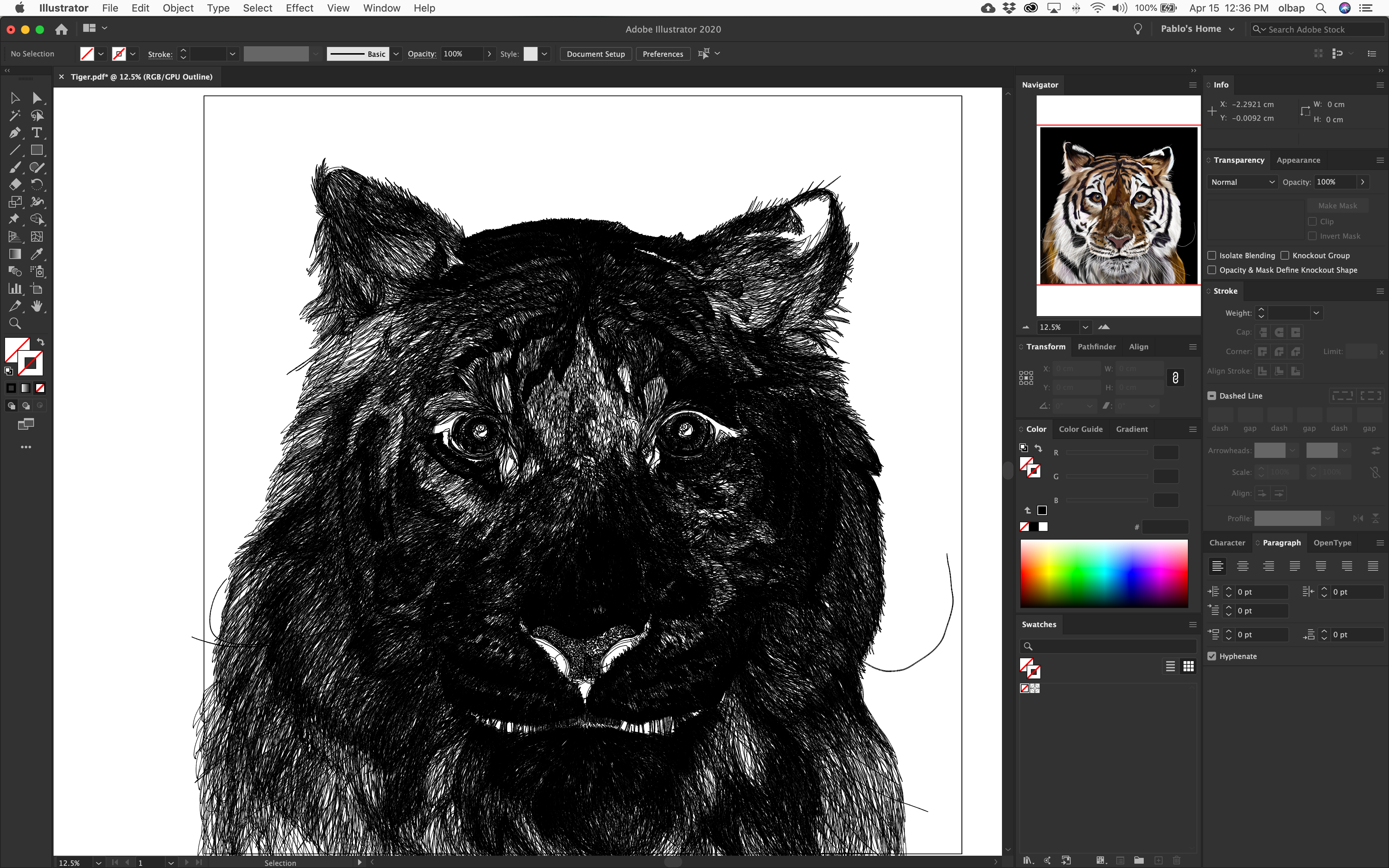1389x868 pixels.
Task: Pick a color from the spectrum bar
Action: 1103,573
